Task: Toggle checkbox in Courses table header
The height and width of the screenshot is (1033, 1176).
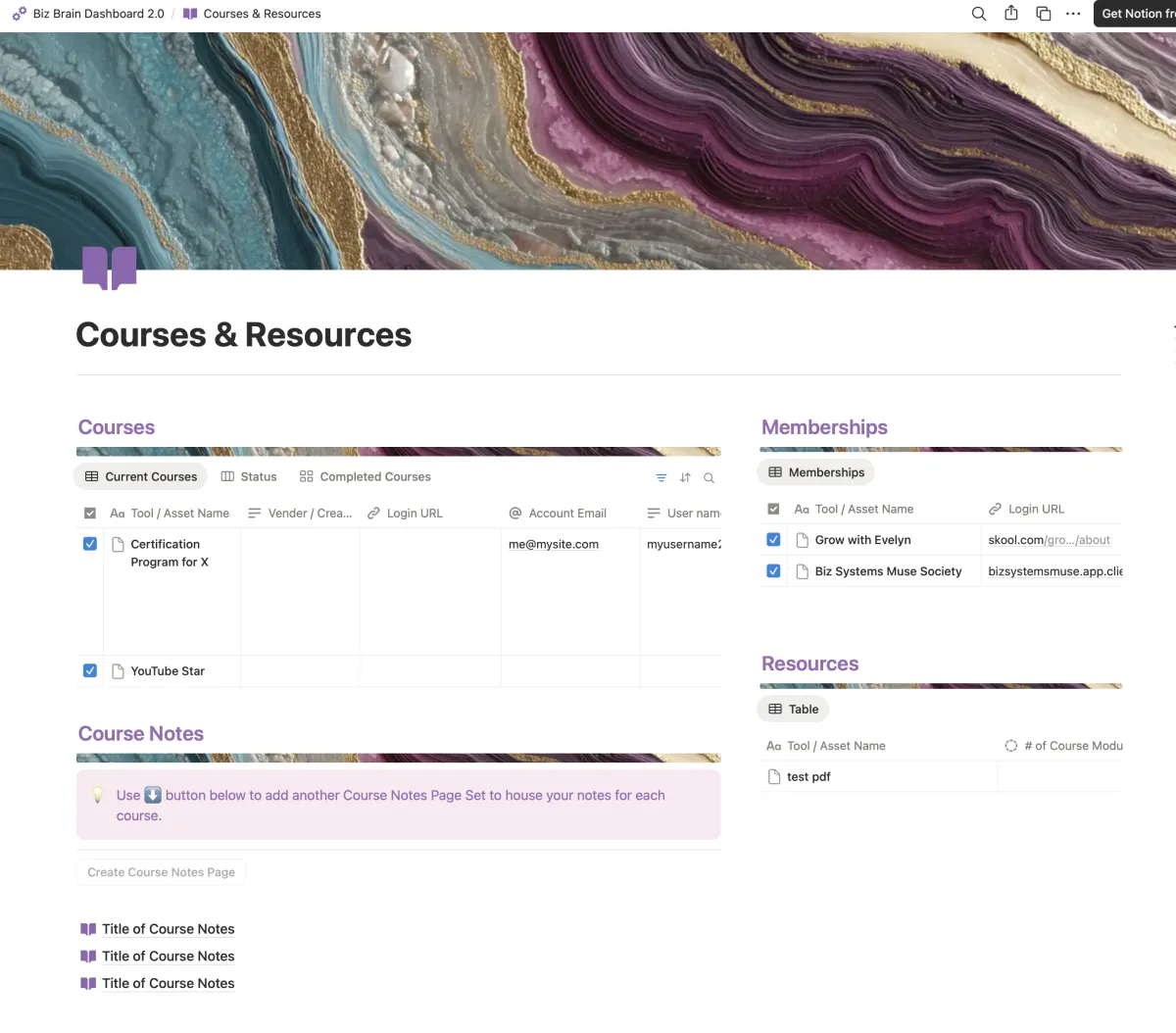Action: tap(90, 513)
